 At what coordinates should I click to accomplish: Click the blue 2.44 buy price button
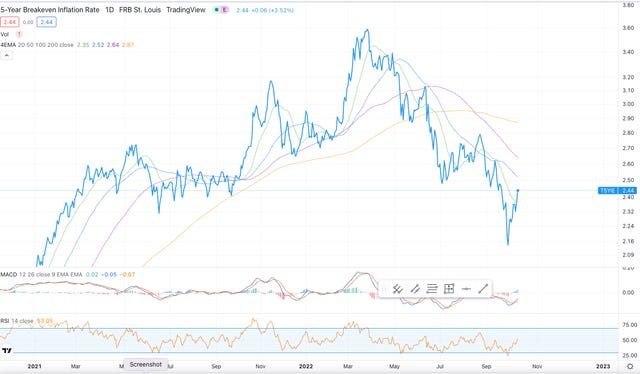[47, 22]
